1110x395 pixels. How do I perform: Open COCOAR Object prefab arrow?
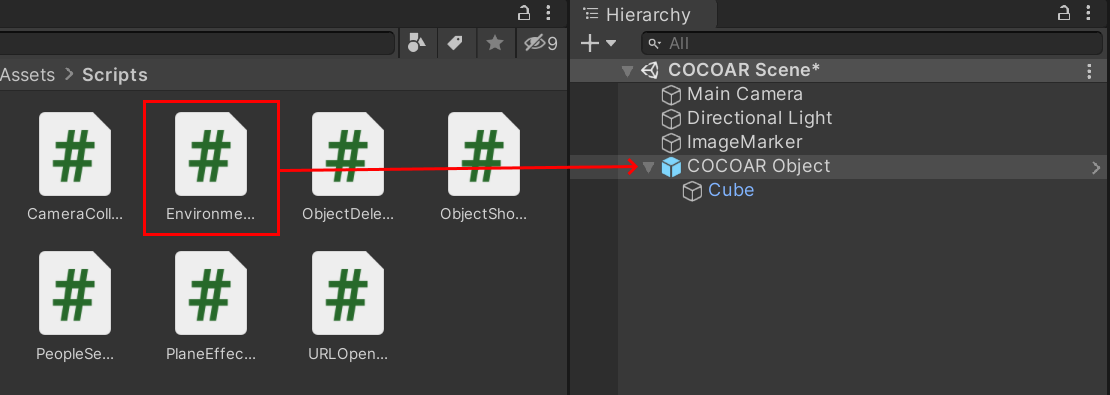(x=1095, y=168)
